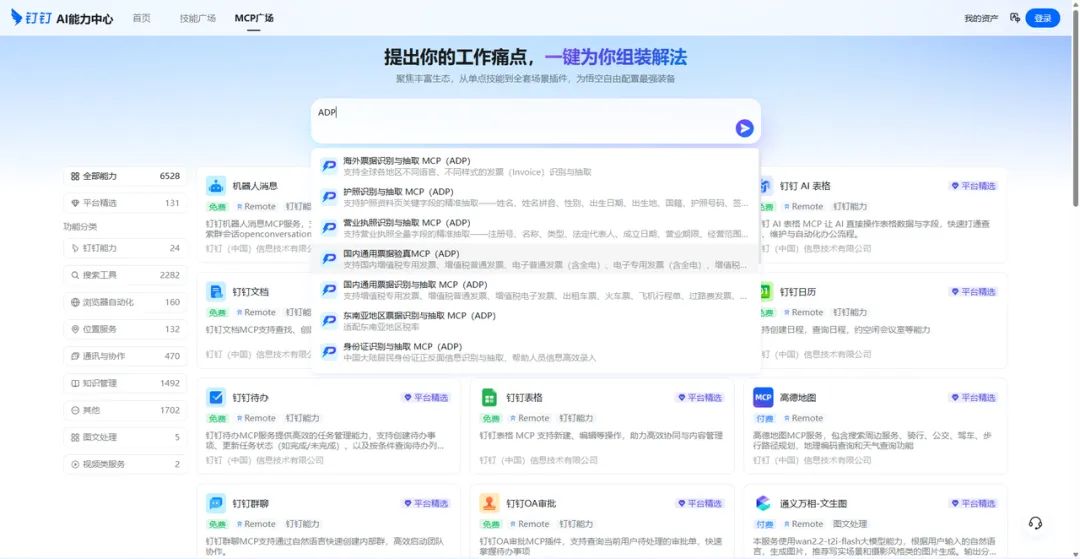Filter by 知识管理 category
The image size is (1080, 559).
tap(125, 383)
